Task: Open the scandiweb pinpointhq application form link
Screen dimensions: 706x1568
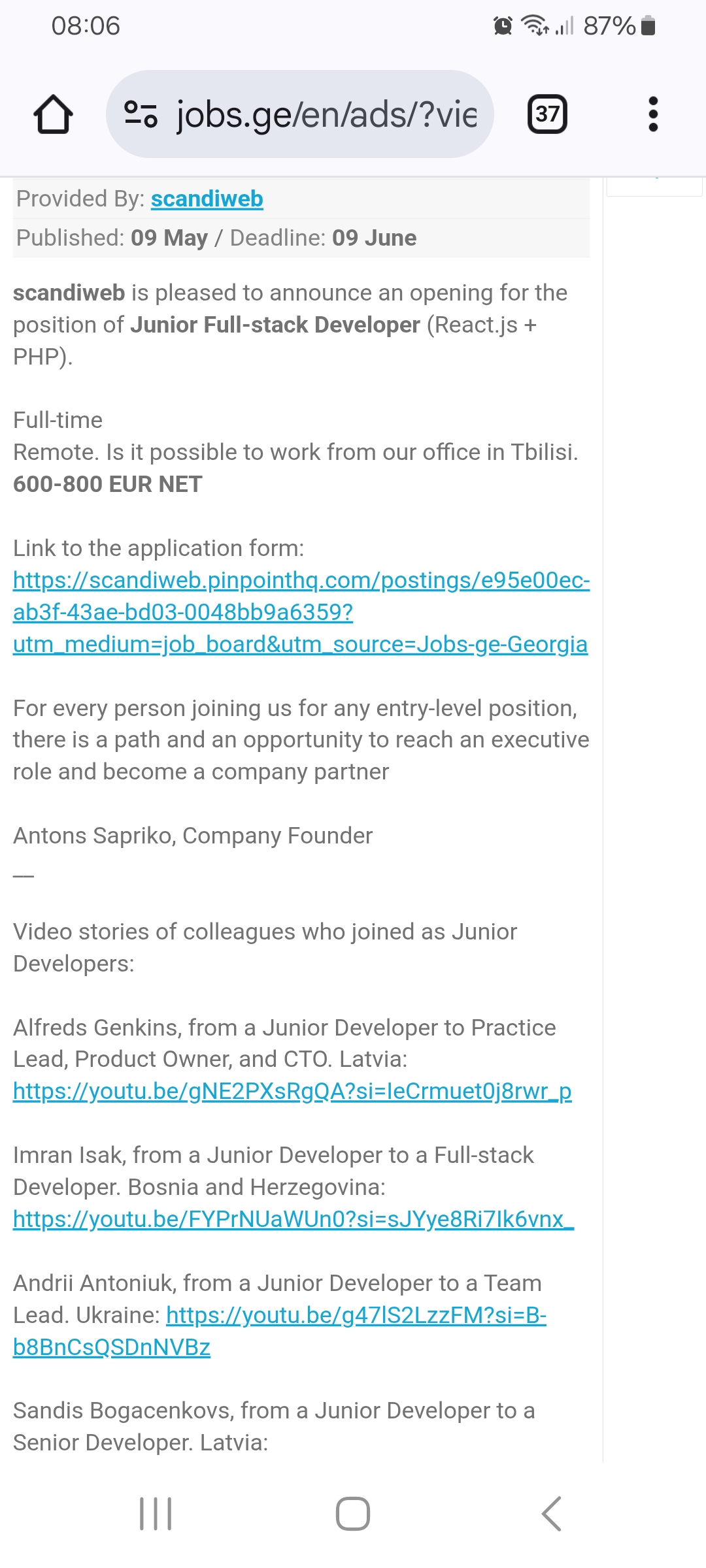Action: coord(301,612)
